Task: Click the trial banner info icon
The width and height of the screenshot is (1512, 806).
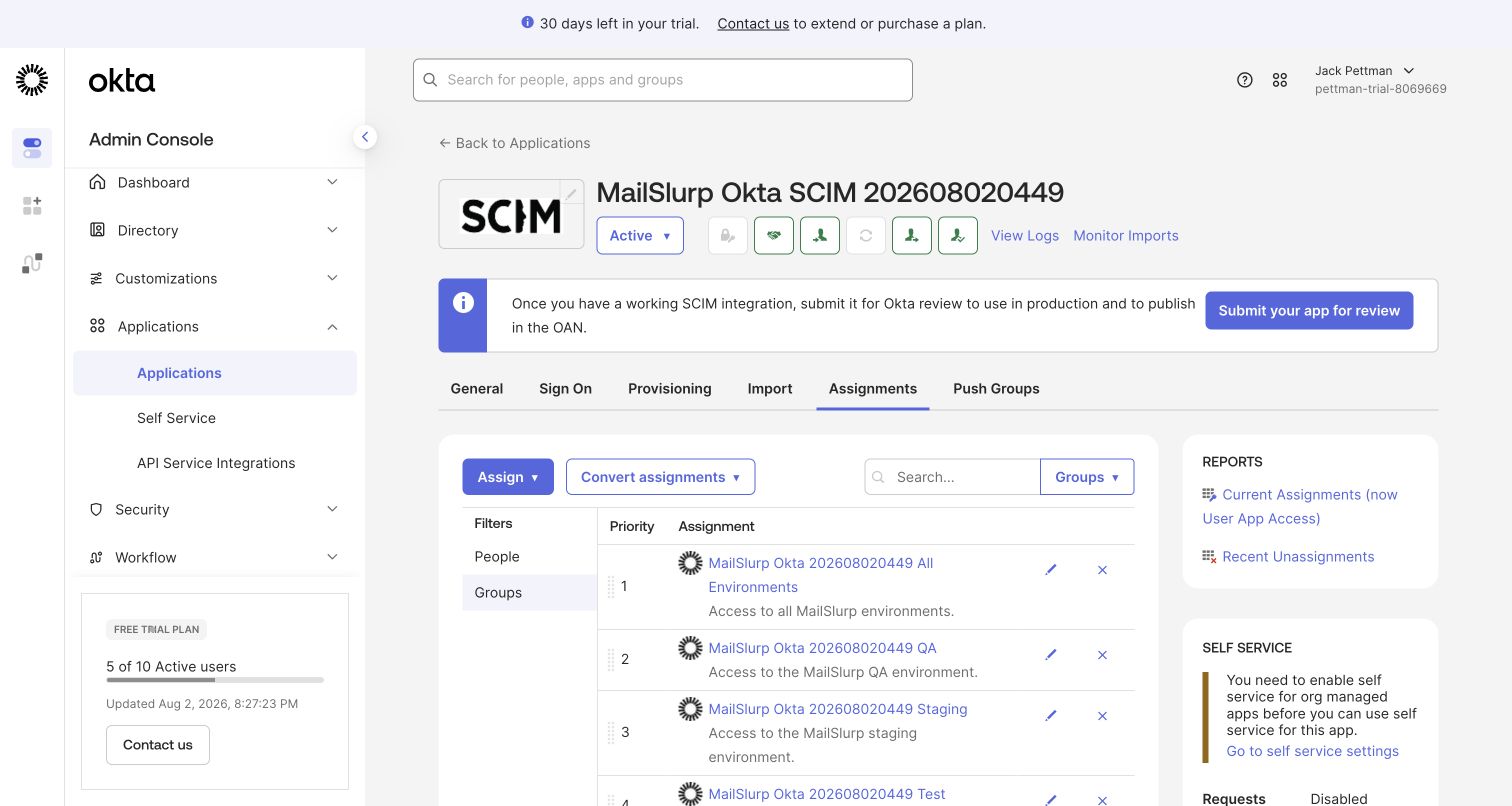Action: click(x=528, y=22)
